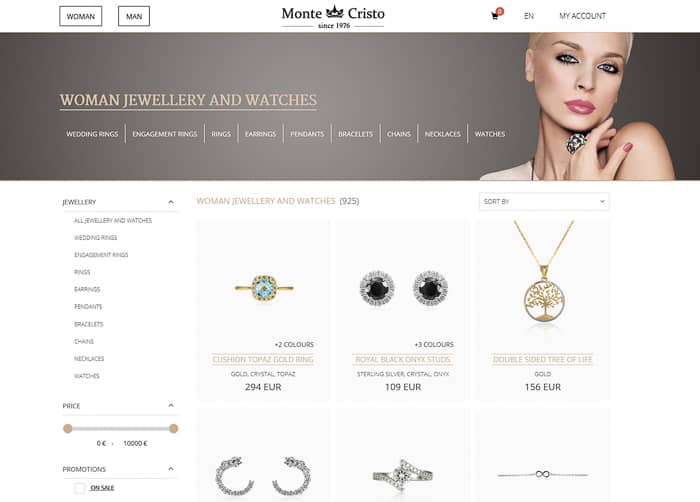Open Cushion Topaz Gold Ring product image
This screenshot has width=700, height=502.
tap(263, 288)
